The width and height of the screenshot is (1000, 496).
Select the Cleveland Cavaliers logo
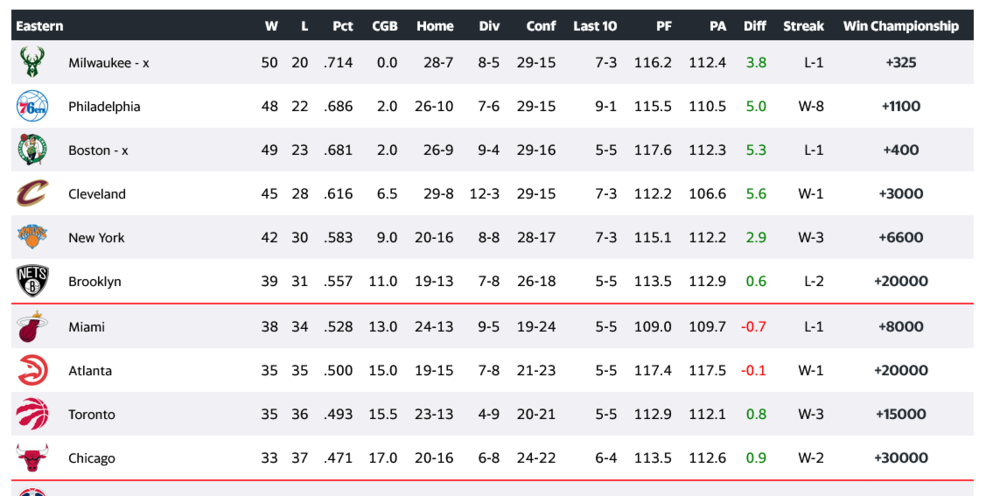point(31,194)
